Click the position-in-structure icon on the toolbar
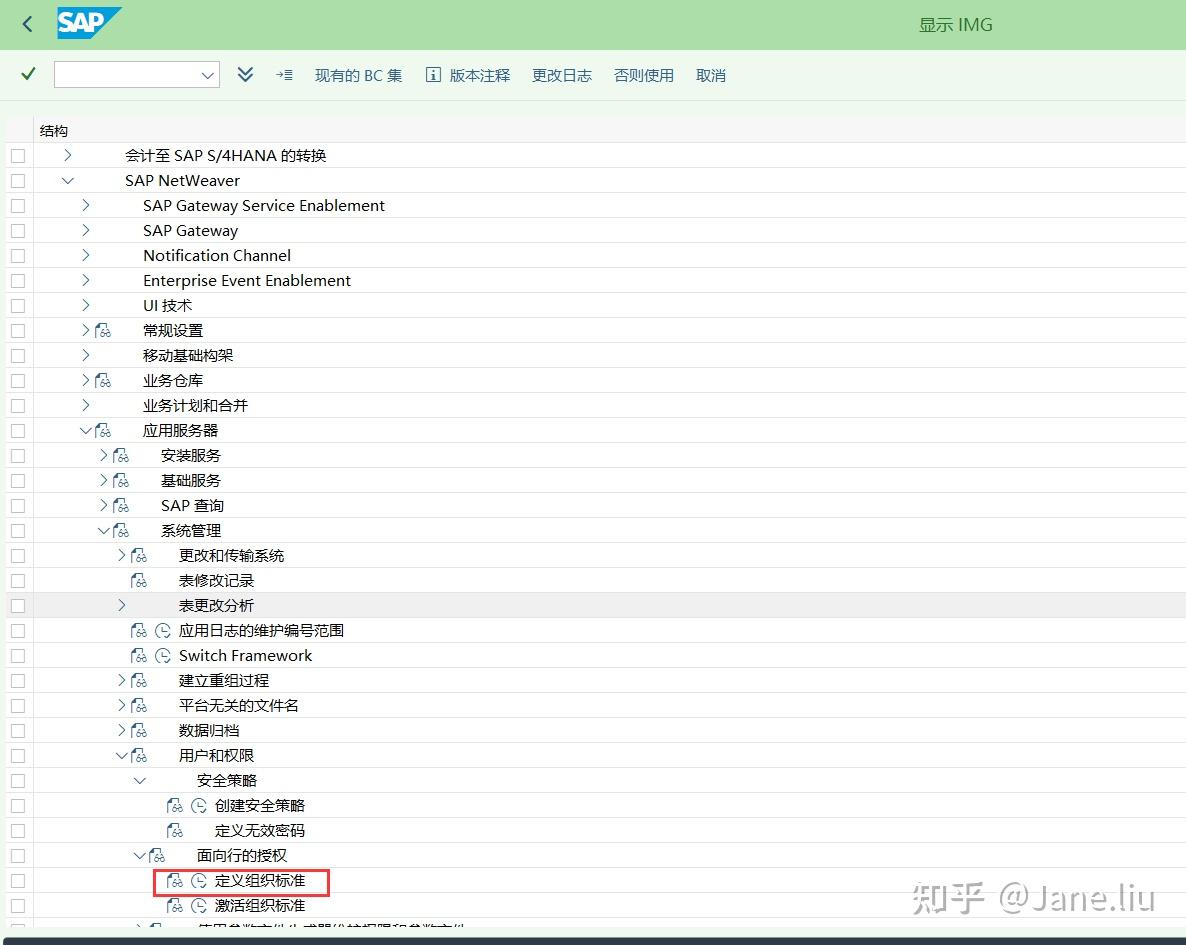 pyautogui.click(x=284, y=74)
